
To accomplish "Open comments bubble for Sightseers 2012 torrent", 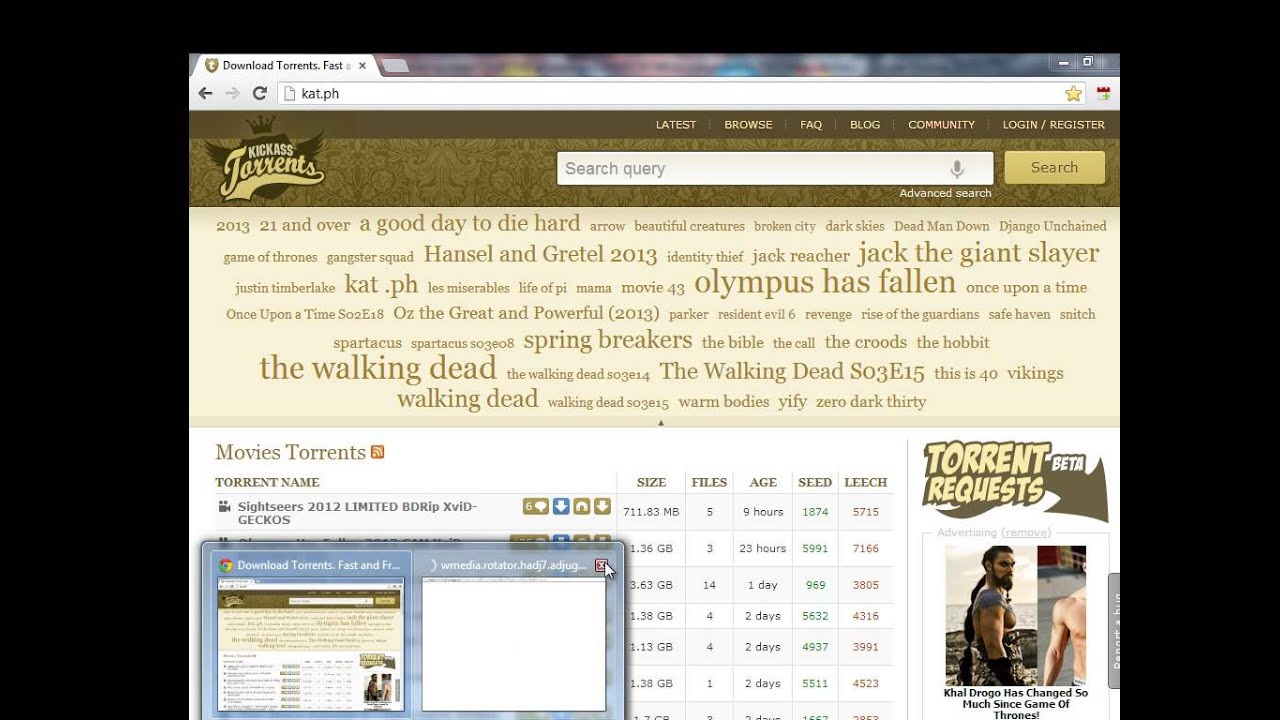I will [535, 507].
